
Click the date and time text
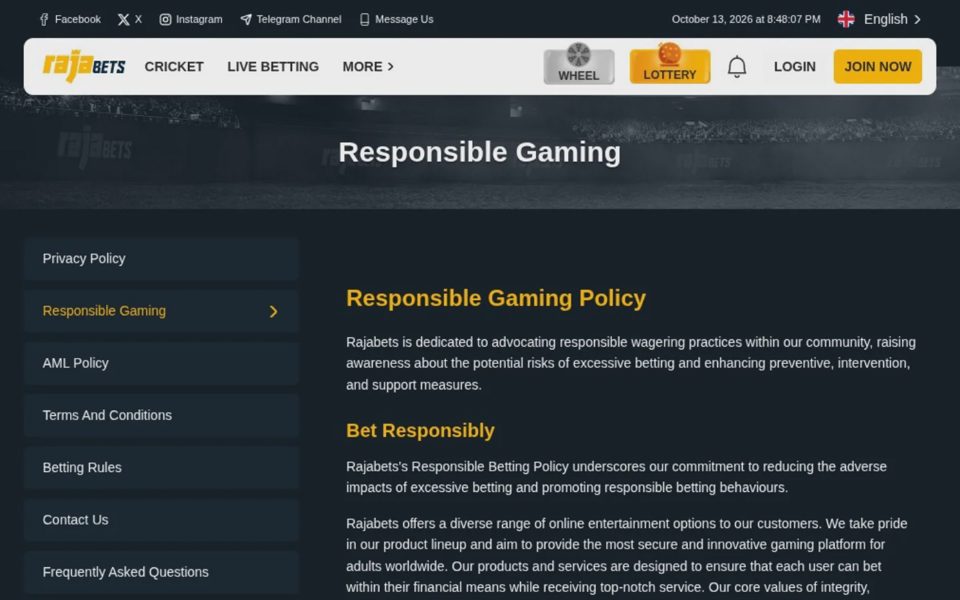746,20
